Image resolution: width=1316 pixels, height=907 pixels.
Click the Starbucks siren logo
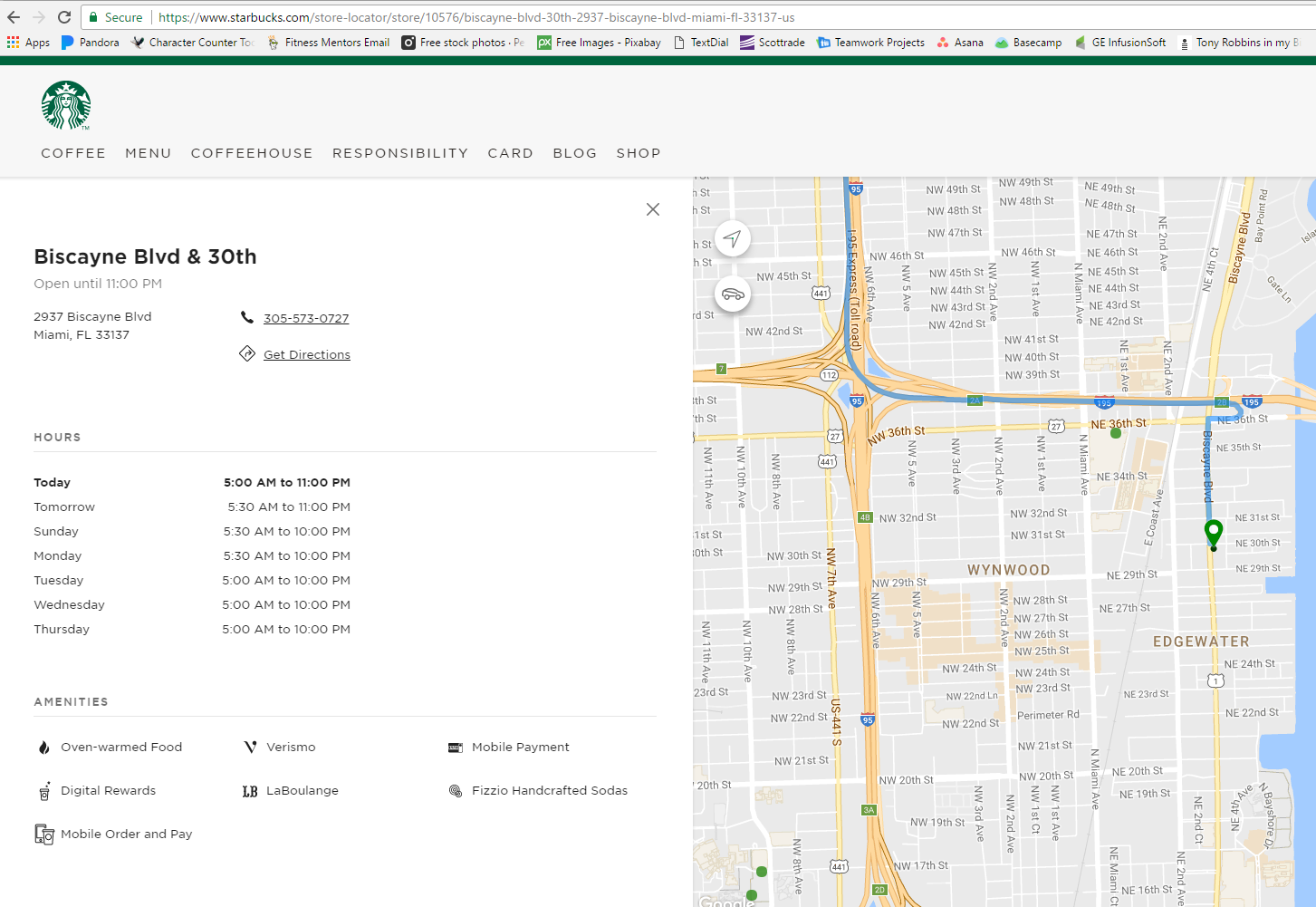point(66,105)
